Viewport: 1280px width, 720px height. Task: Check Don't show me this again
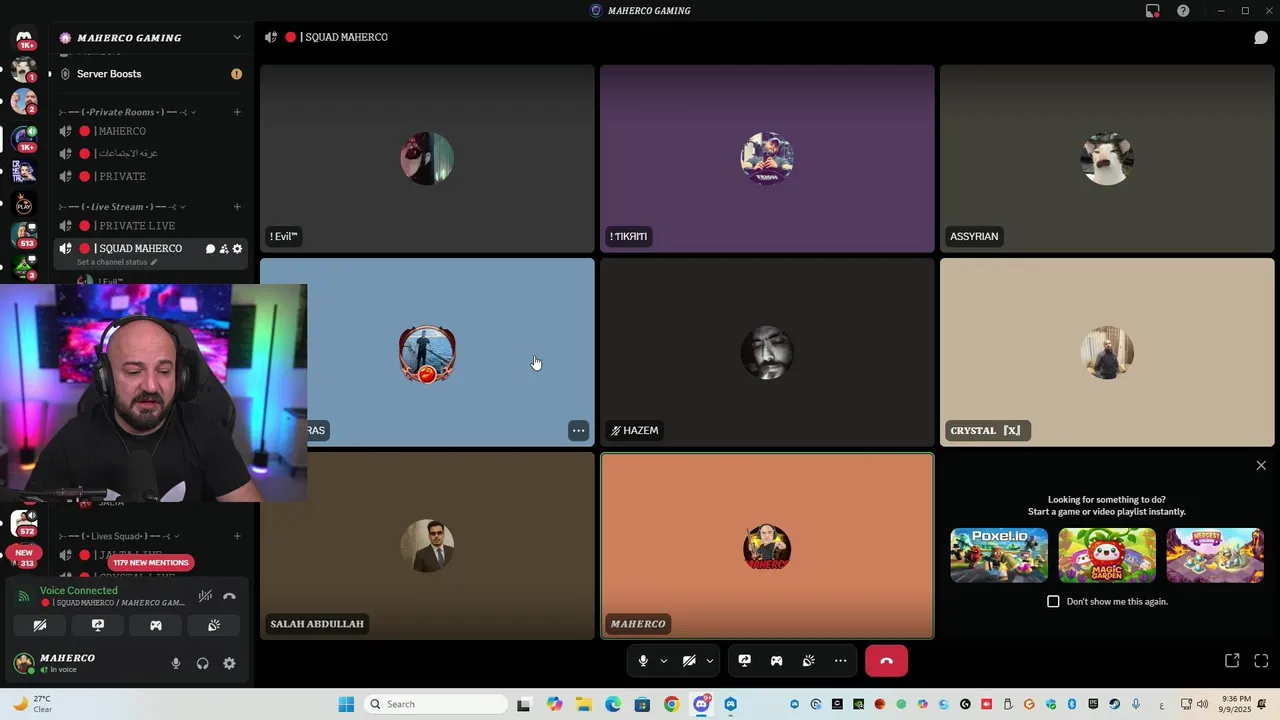[1053, 602]
